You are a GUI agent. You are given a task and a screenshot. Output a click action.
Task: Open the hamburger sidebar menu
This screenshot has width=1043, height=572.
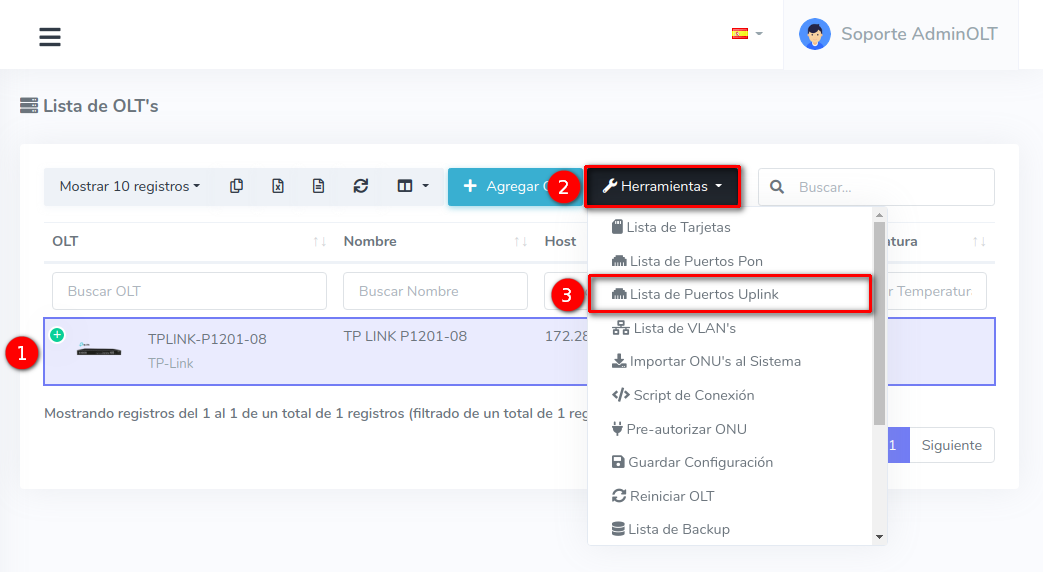tap(50, 37)
